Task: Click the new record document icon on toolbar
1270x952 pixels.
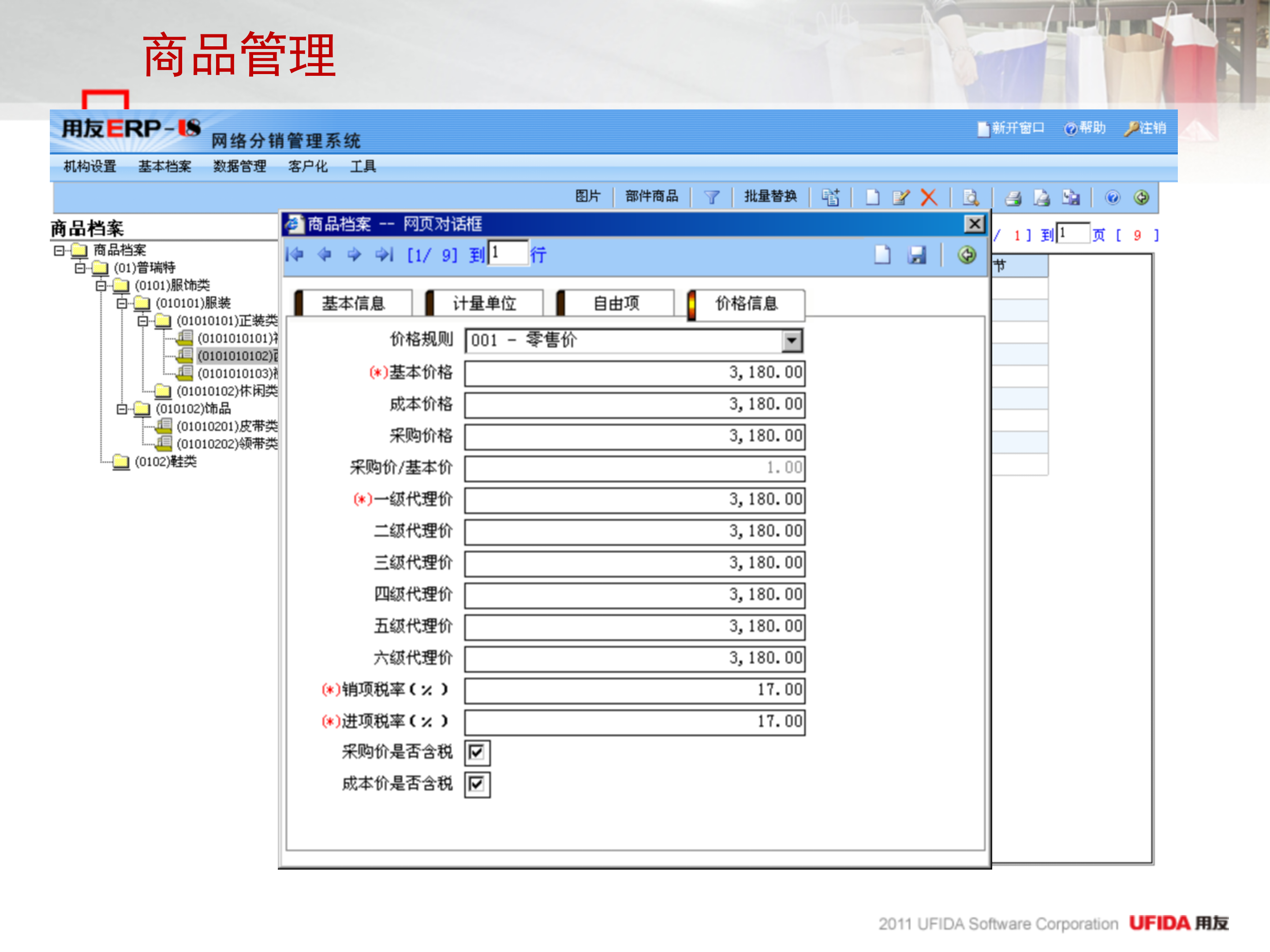Action: (x=872, y=197)
